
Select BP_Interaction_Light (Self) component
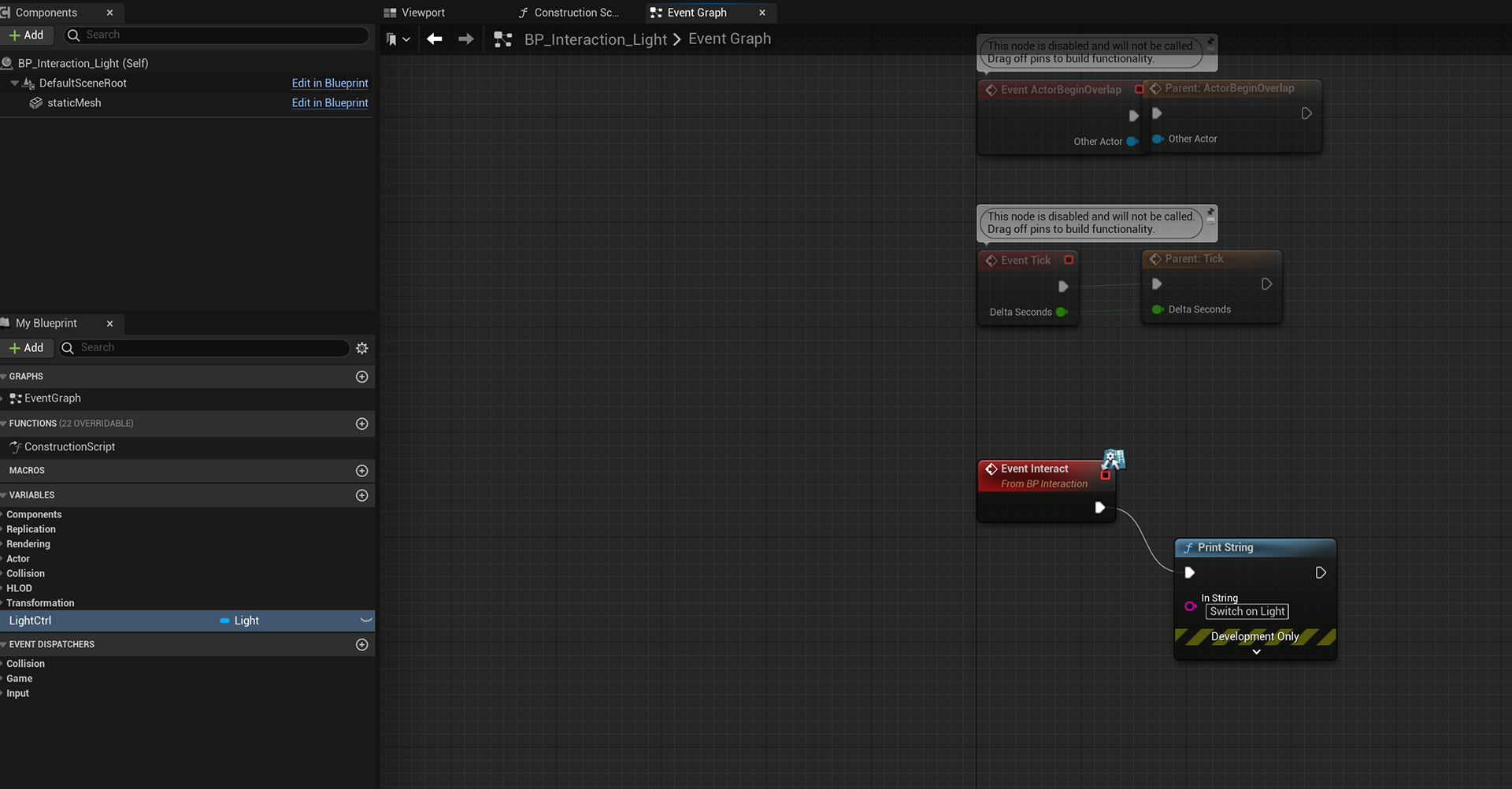[83, 63]
